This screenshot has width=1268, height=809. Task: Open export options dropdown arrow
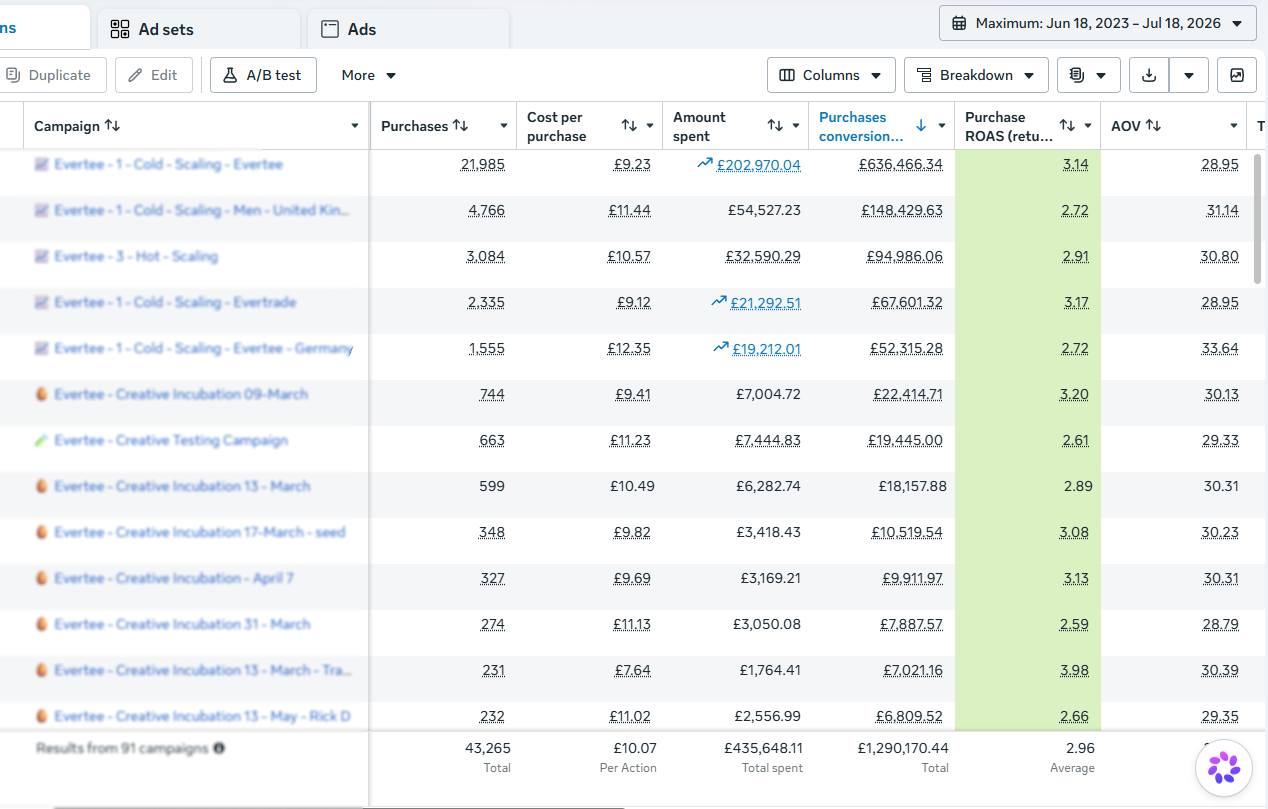coord(1189,75)
